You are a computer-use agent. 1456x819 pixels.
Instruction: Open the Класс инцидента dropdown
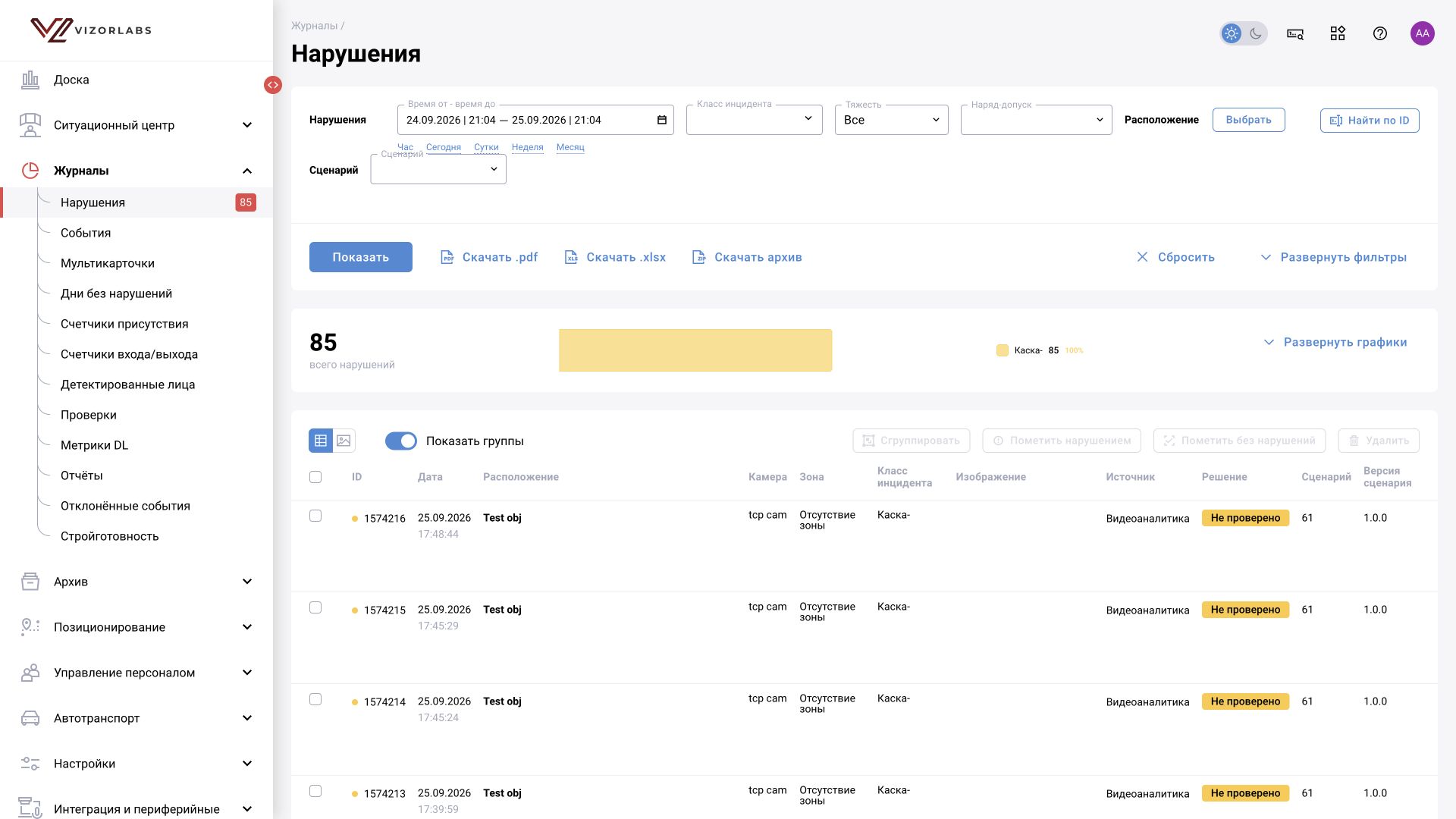tap(755, 120)
